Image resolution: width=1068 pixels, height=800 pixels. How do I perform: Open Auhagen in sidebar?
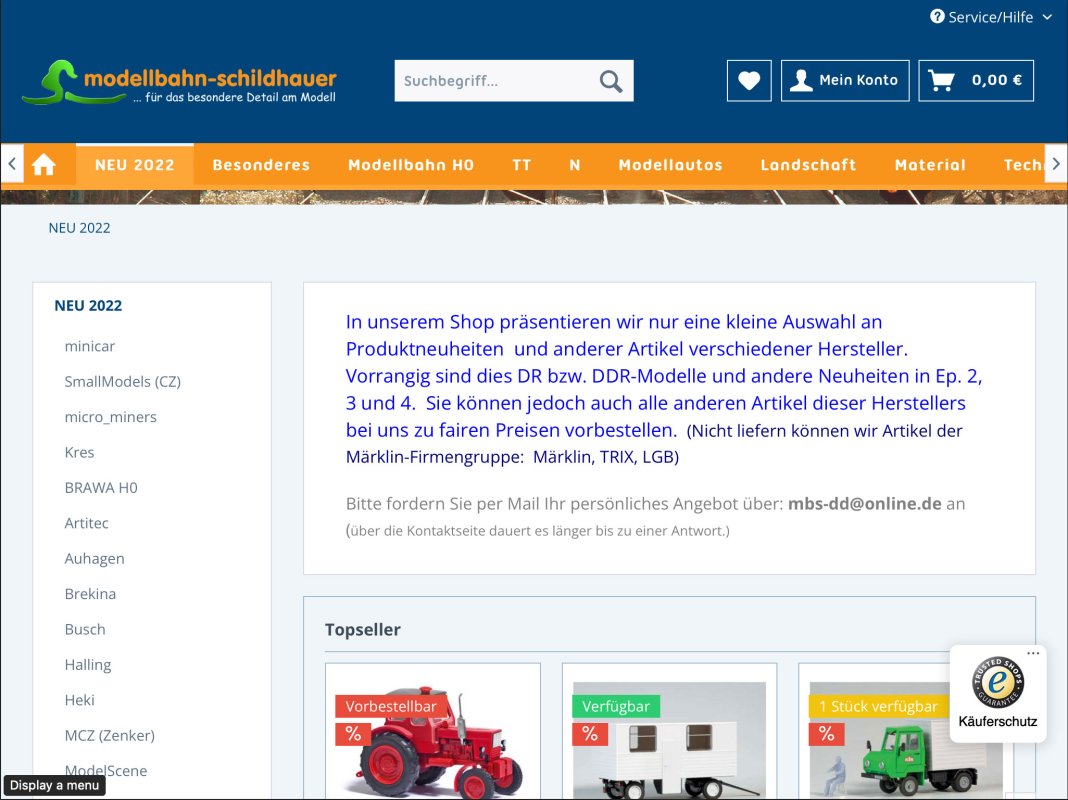95,558
